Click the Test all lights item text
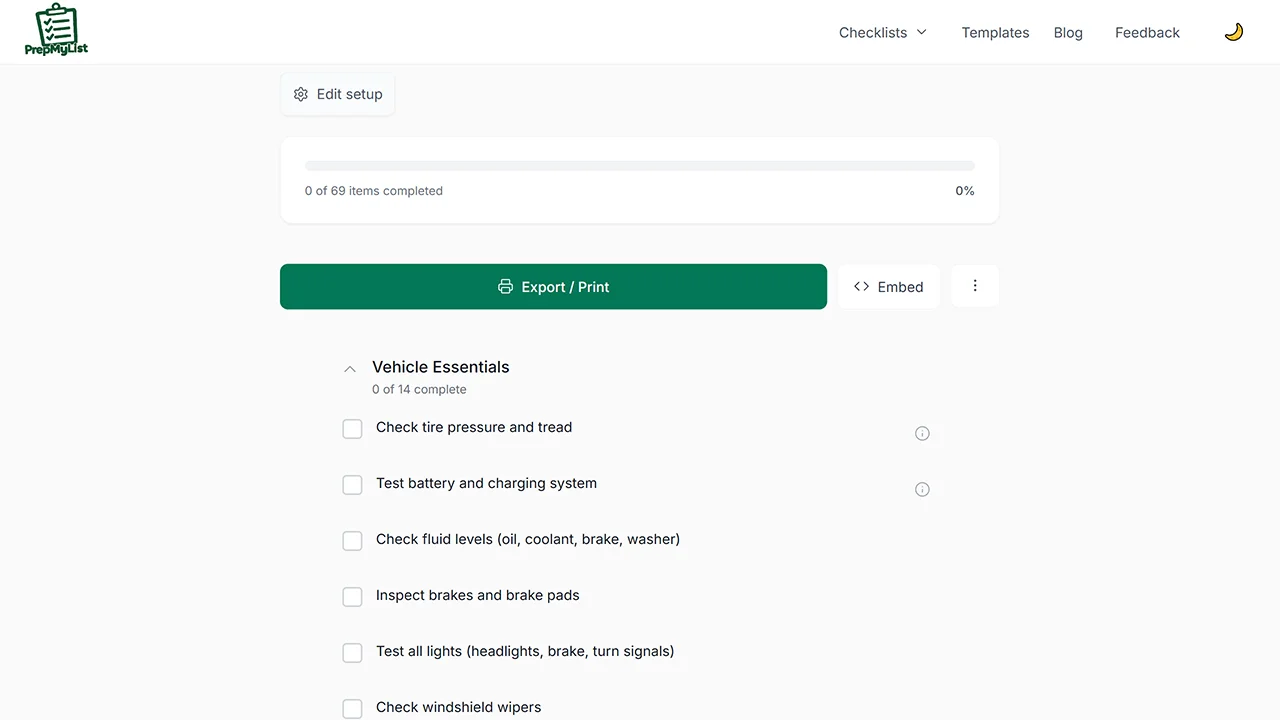1280x720 pixels. 525,651
